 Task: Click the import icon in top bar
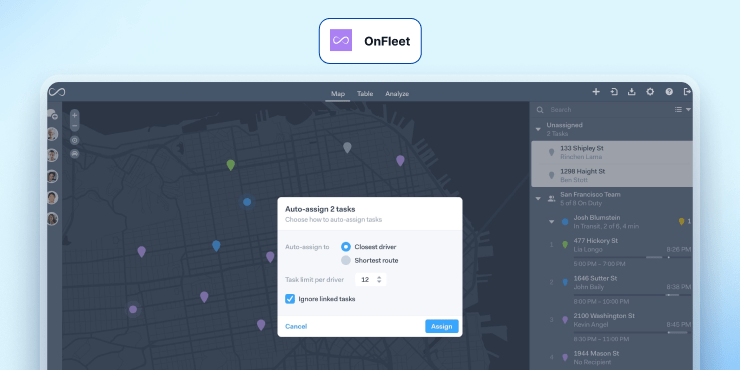coord(614,92)
